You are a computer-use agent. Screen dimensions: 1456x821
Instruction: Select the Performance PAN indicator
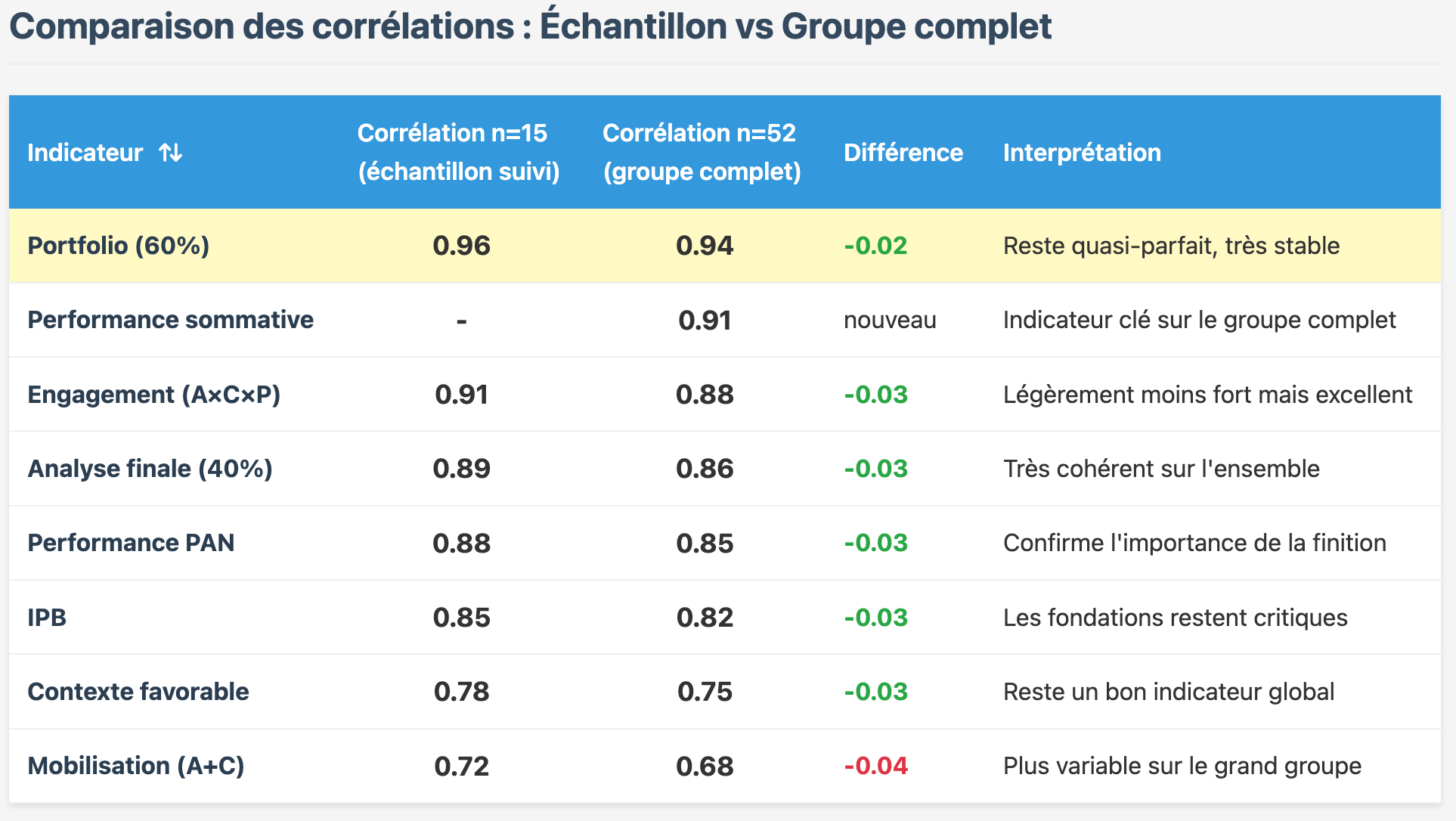(131, 543)
